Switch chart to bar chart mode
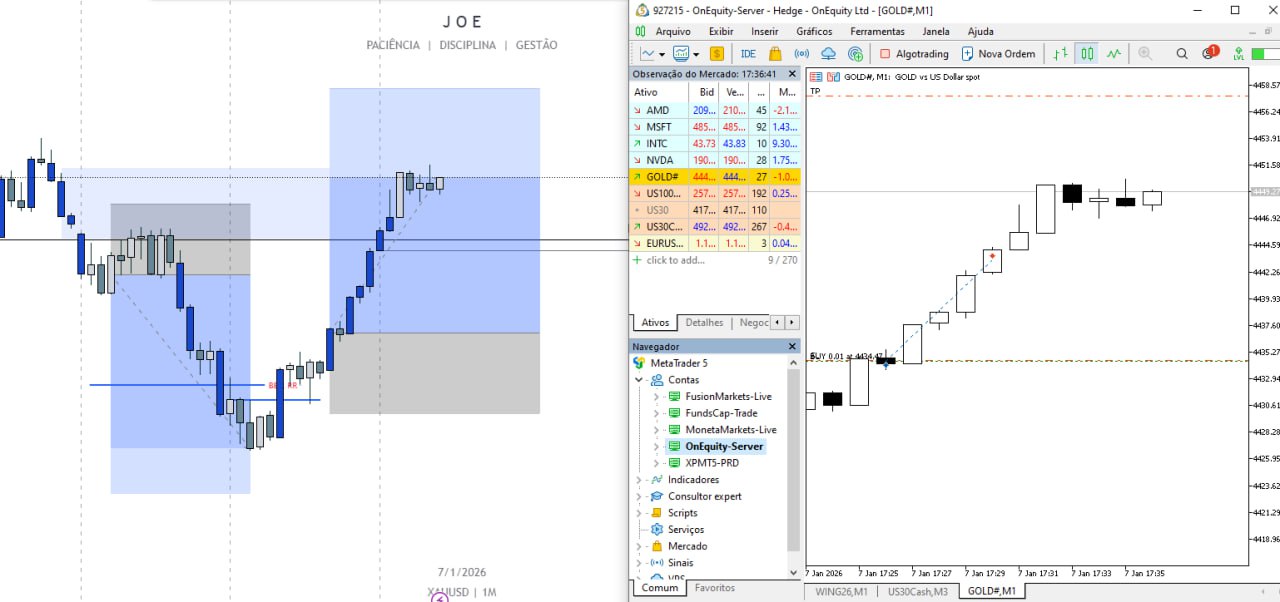The image size is (1280, 602). (x=1060, y=54)
